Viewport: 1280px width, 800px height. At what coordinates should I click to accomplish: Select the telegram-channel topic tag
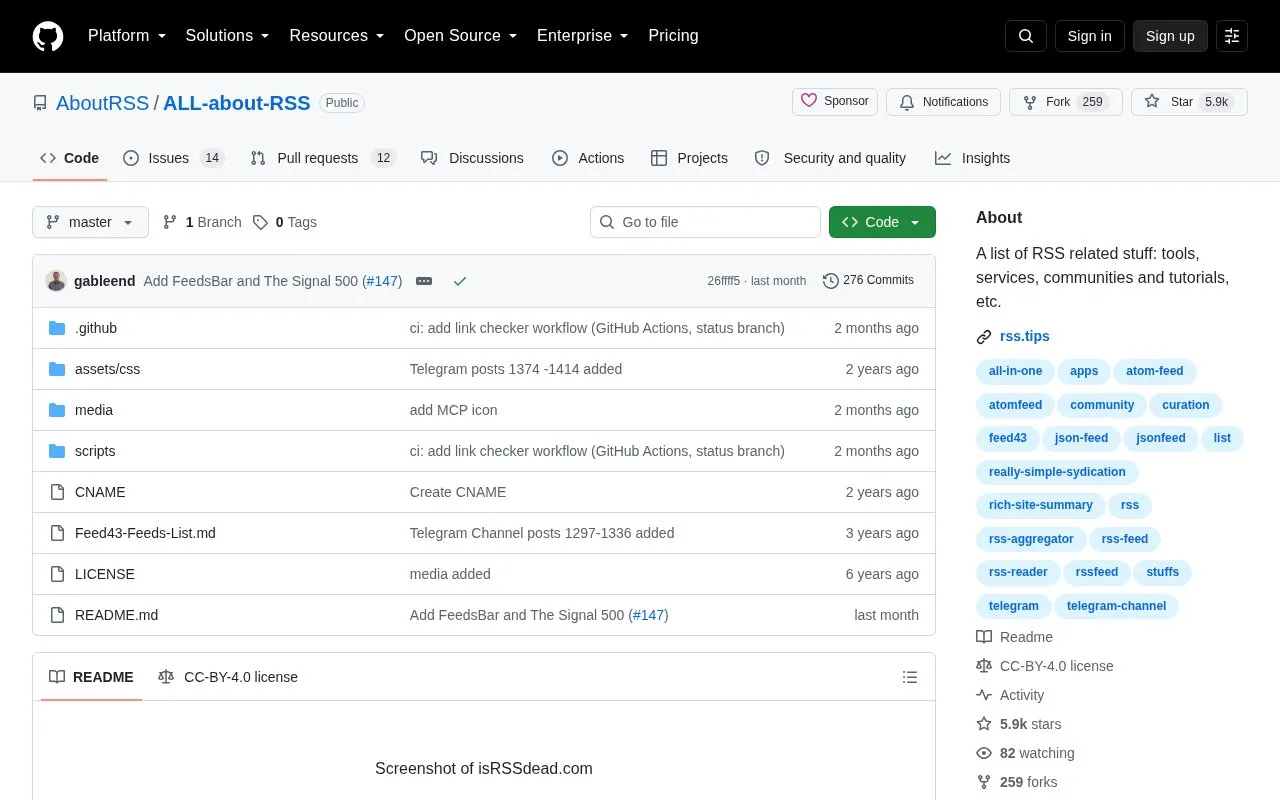[1116, 606]
